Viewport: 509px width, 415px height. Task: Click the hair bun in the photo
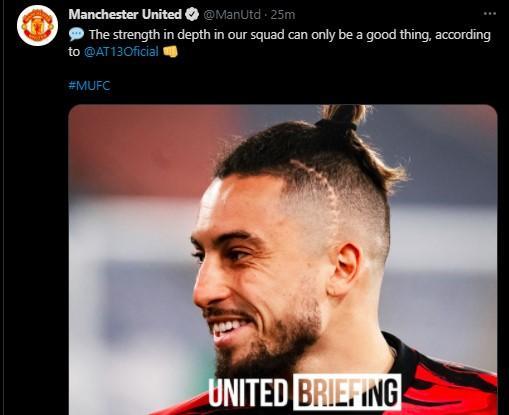[x=343, y=117]
